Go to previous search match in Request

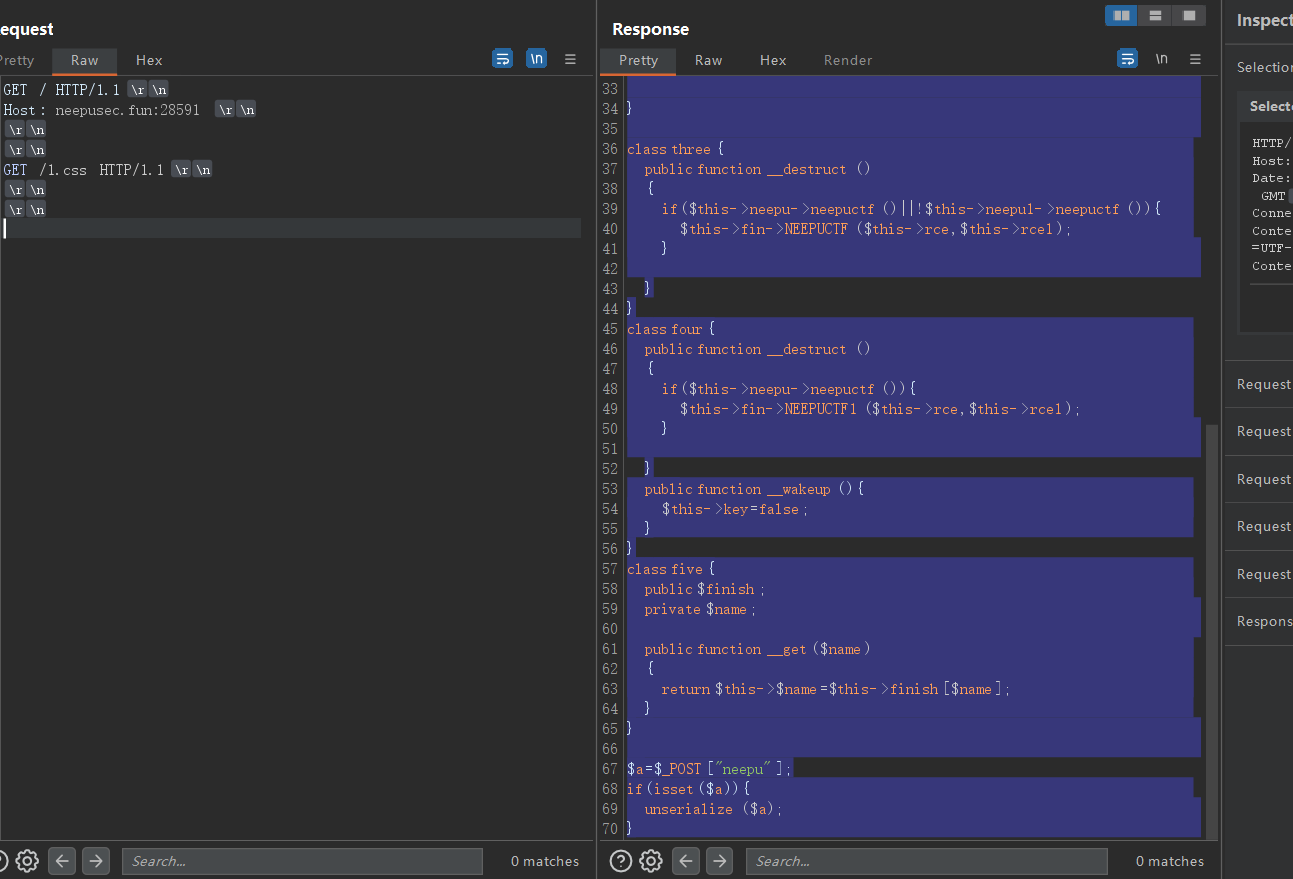[62, 860]
